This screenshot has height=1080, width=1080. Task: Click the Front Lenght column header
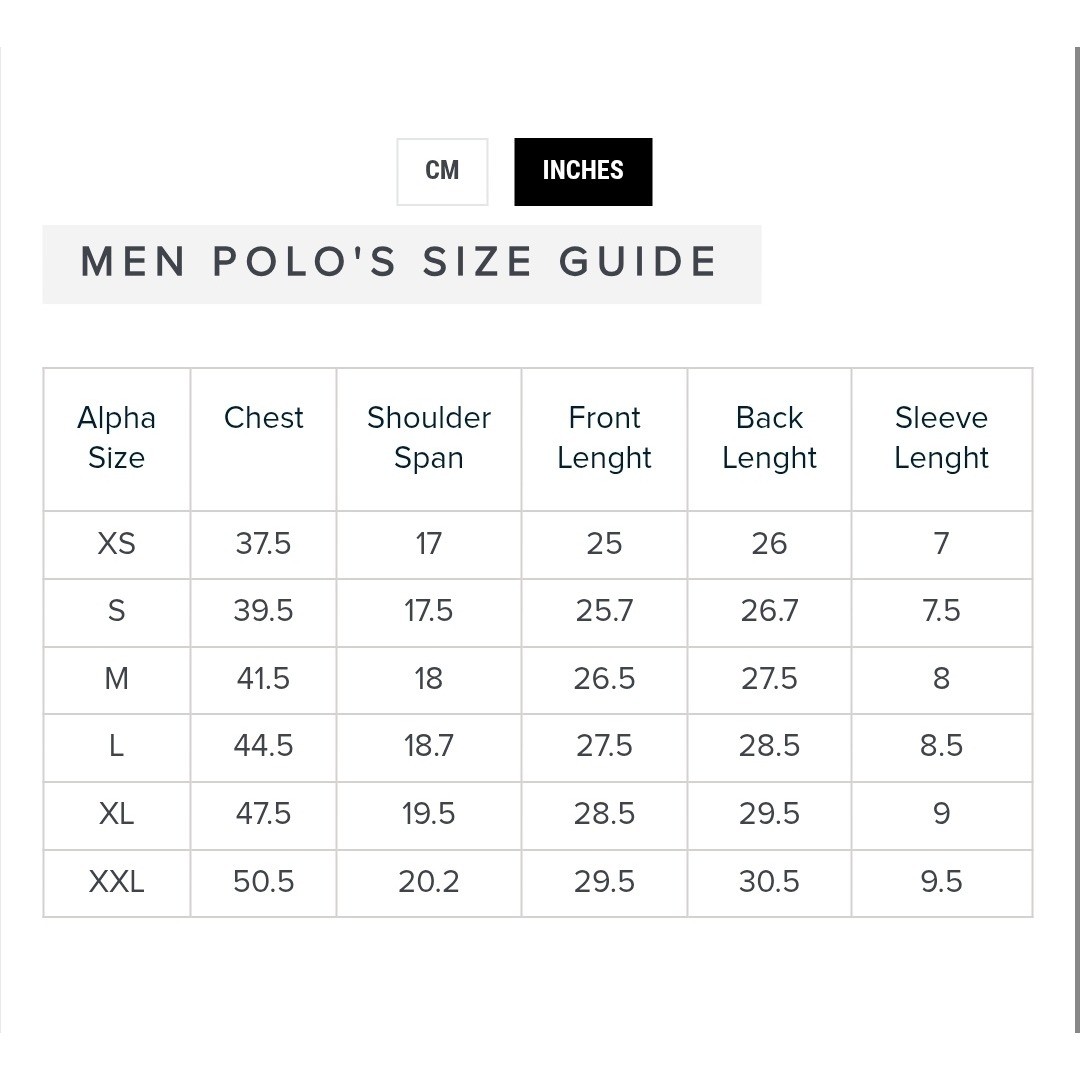604,438
